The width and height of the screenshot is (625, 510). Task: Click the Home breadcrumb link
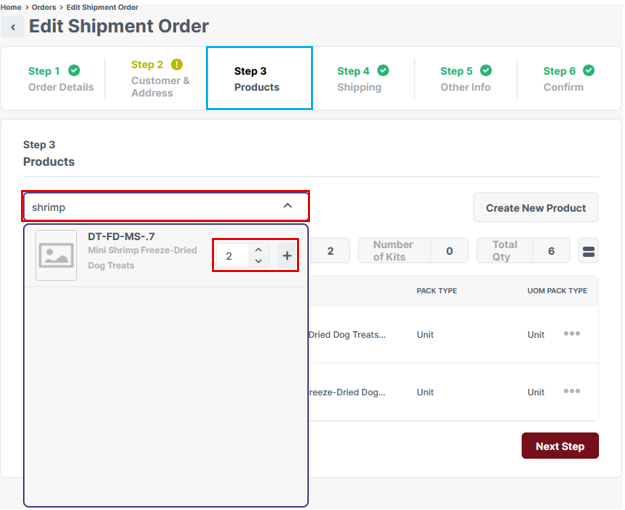[11, 7]
